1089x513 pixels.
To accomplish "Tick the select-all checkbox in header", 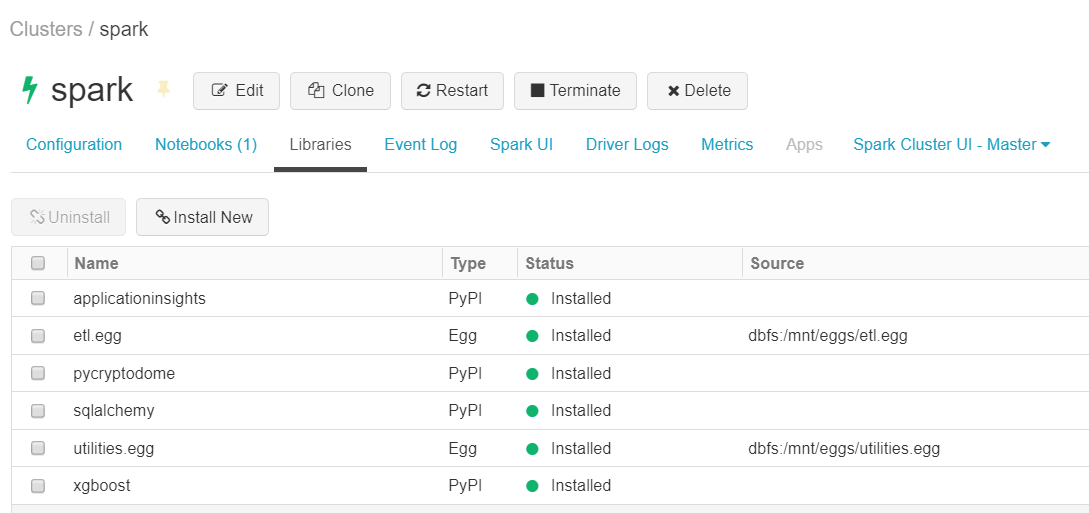I will click(38, 263).
